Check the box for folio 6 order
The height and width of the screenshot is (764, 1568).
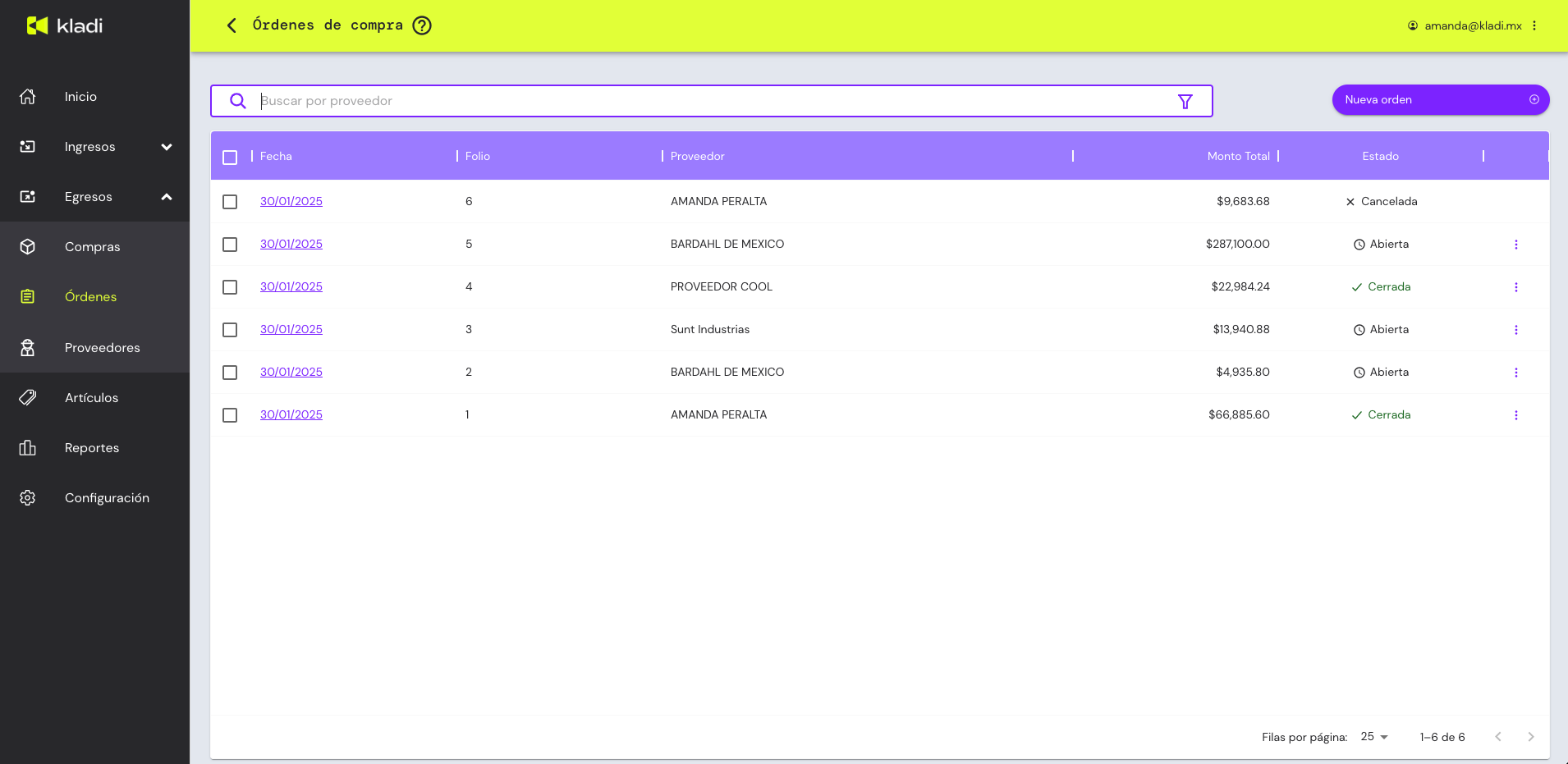230,202
